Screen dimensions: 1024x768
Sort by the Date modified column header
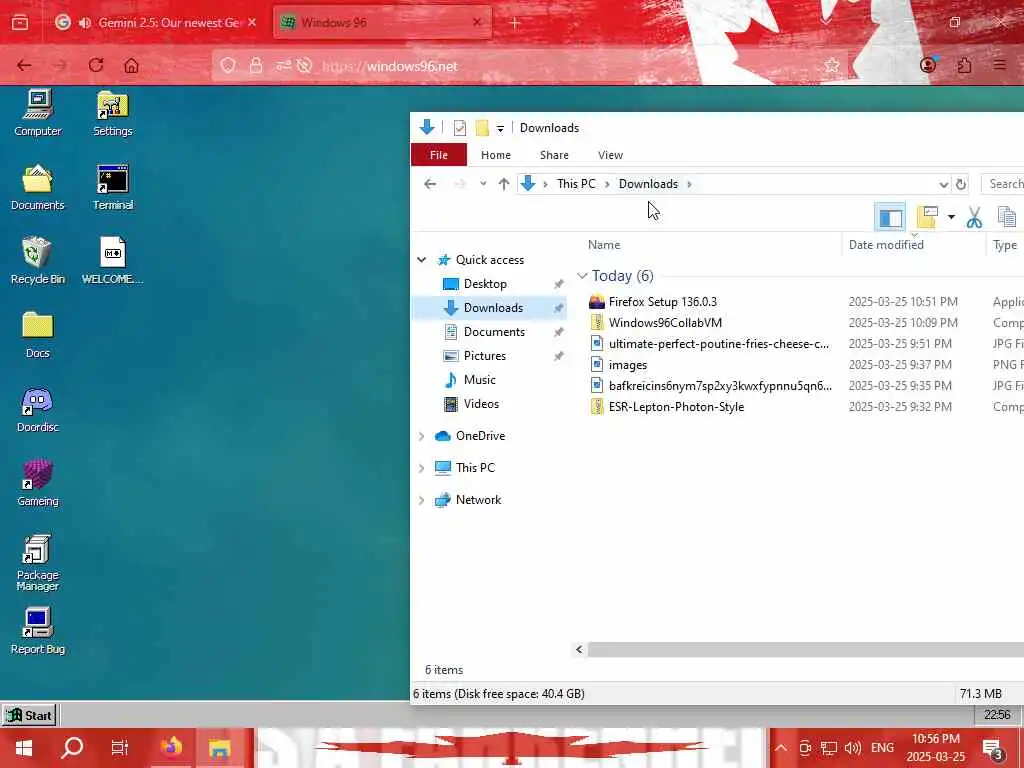click(x=914, y=245)
